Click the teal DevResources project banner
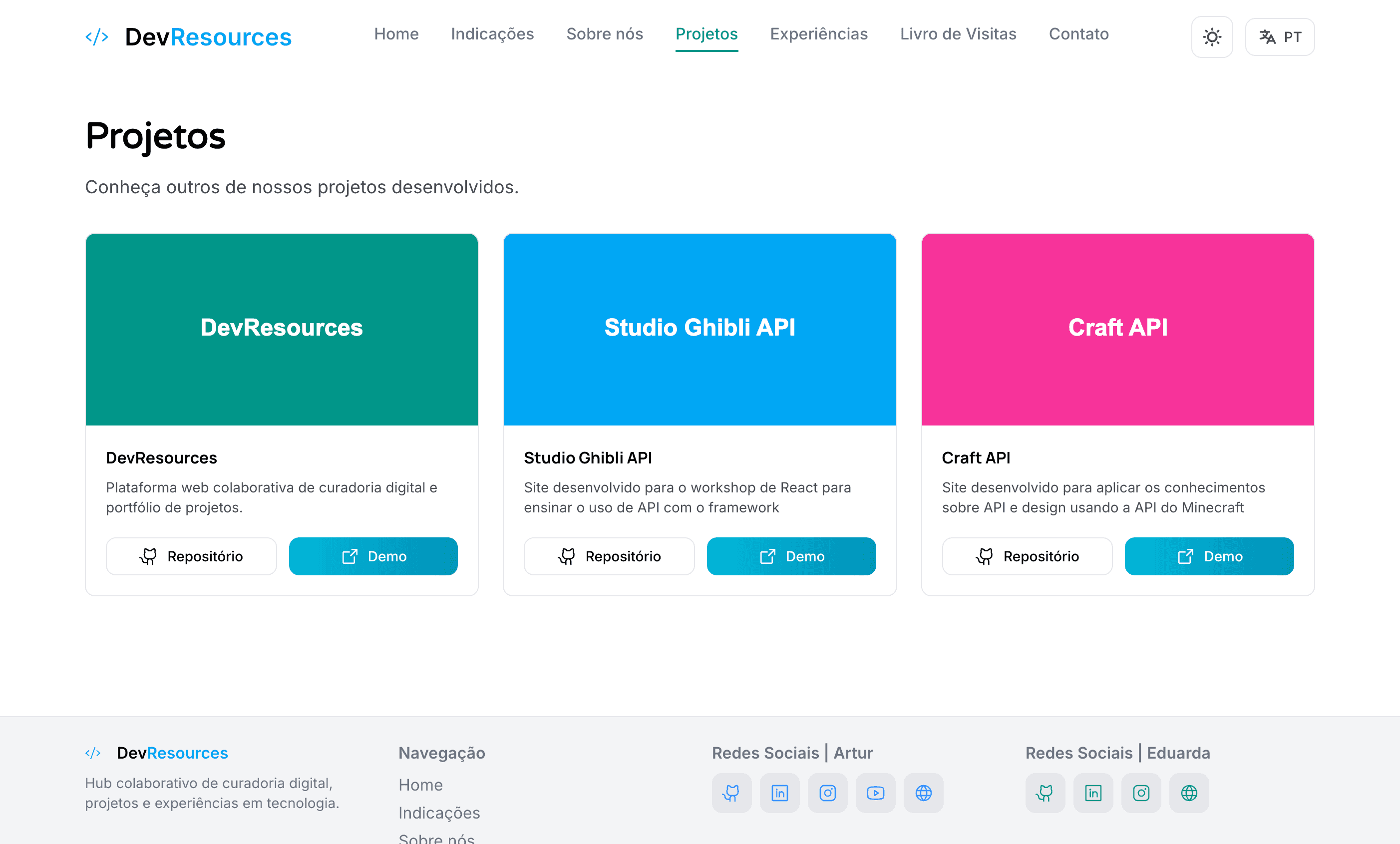This screenshot has width=1400, height=844. (x=281, y=329)
